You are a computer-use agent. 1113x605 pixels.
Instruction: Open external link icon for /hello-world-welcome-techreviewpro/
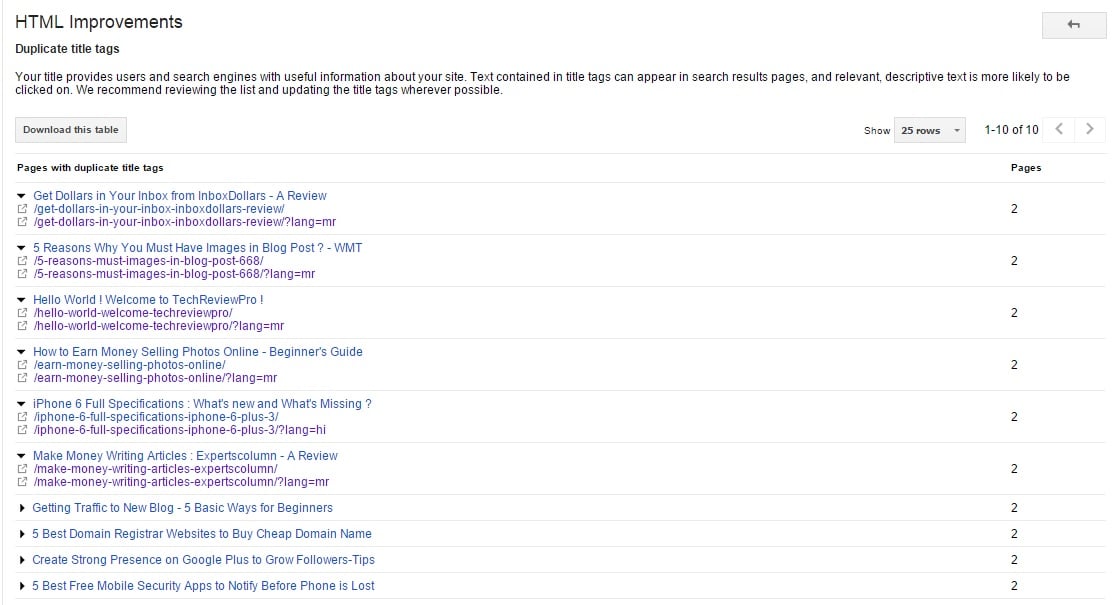22,312
